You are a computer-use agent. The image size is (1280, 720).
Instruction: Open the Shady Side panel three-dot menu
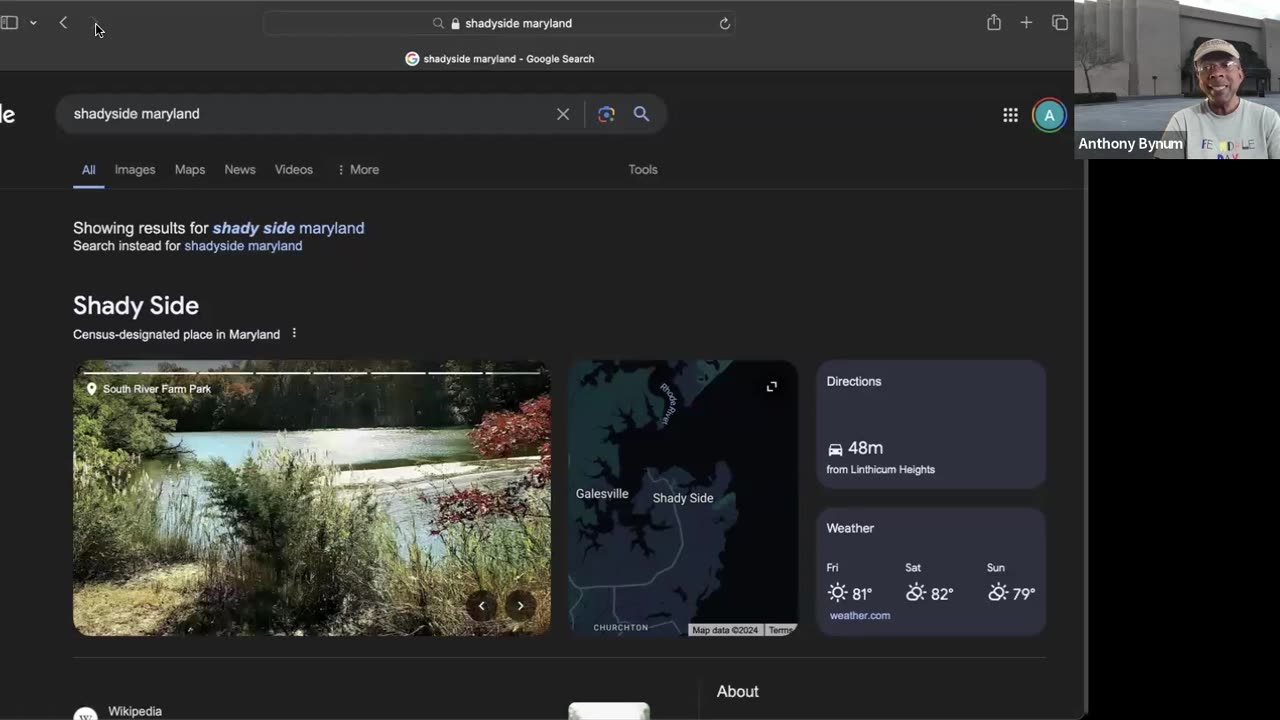coord(294,333)
